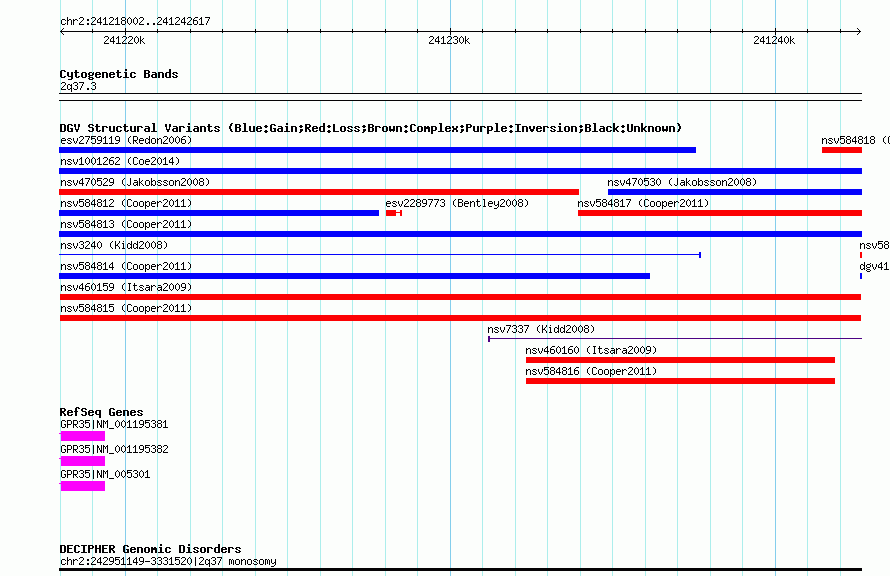
Task: Open the nsv1001262 (Coe2014) label
Action: pyautogui.click(x=120, y=161)
